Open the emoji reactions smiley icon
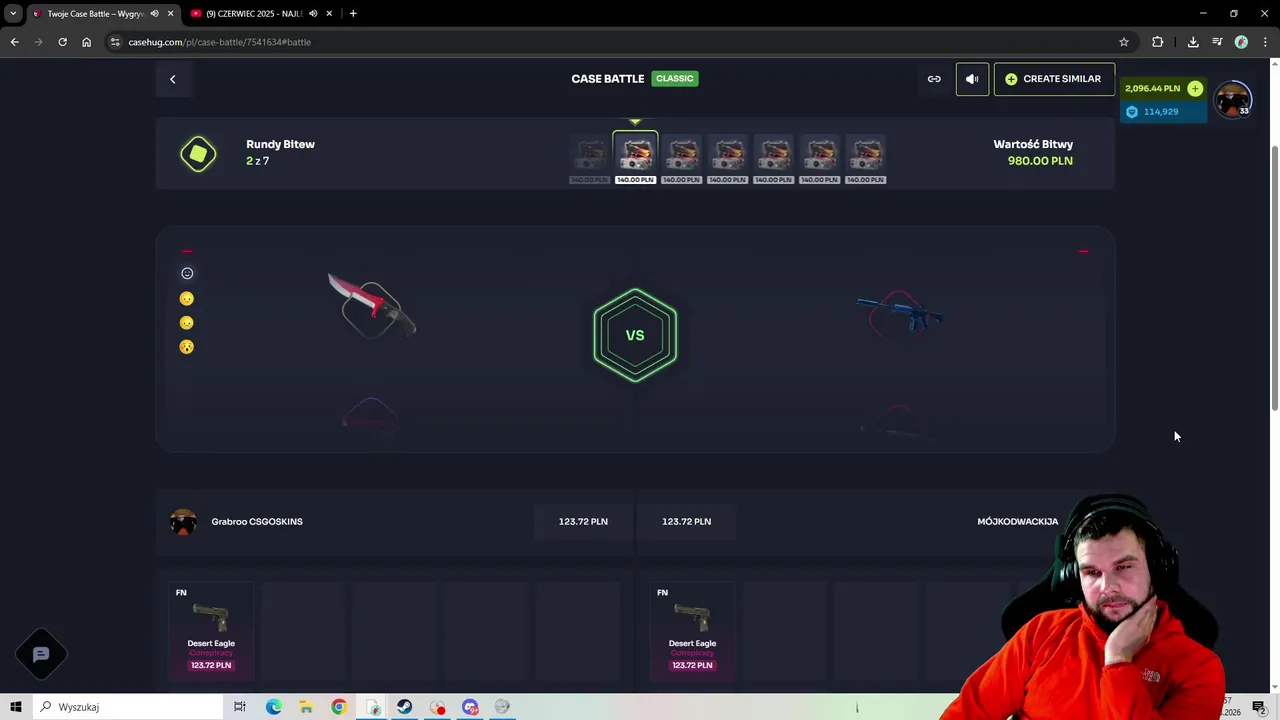 pos(187,273)
